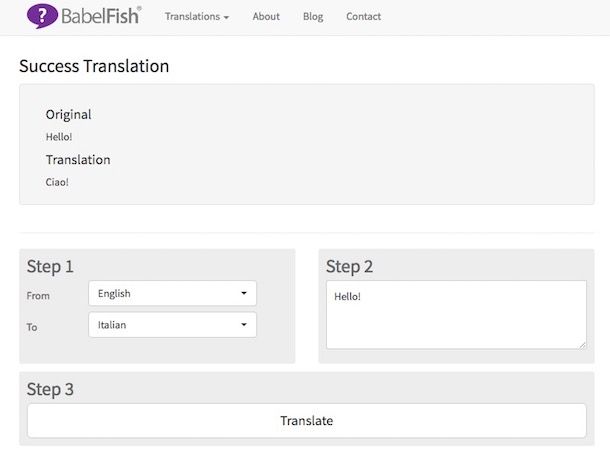610x459 pixels.
Task: Go to the About page
Action: click(266, 17)
